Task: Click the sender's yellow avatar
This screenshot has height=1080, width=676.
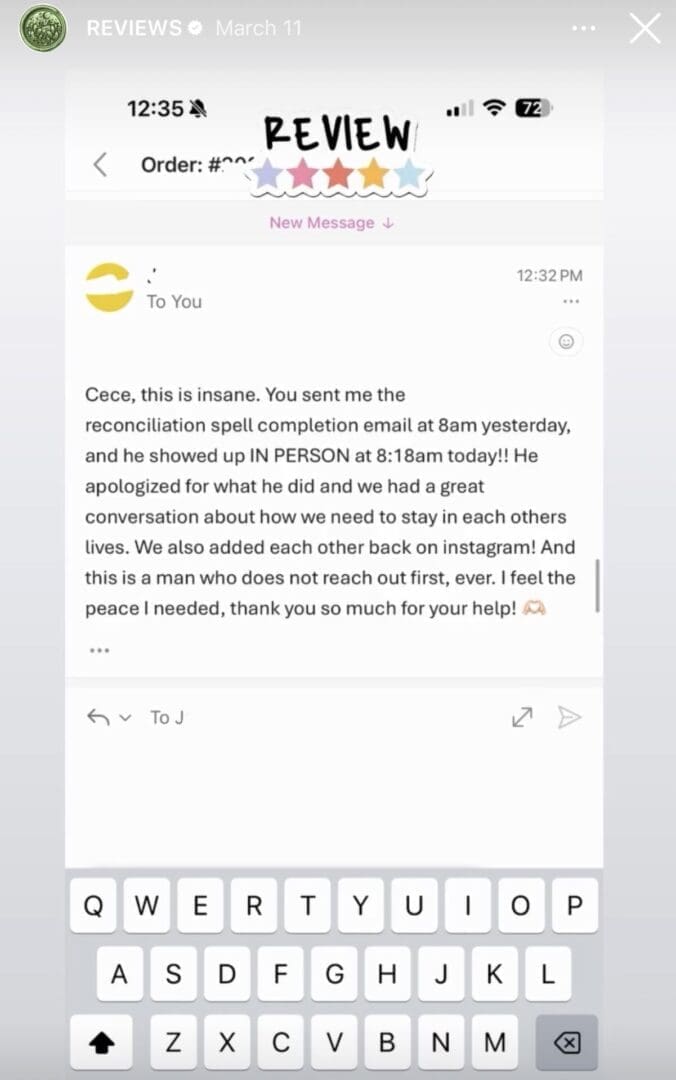Action: [109, 289]
